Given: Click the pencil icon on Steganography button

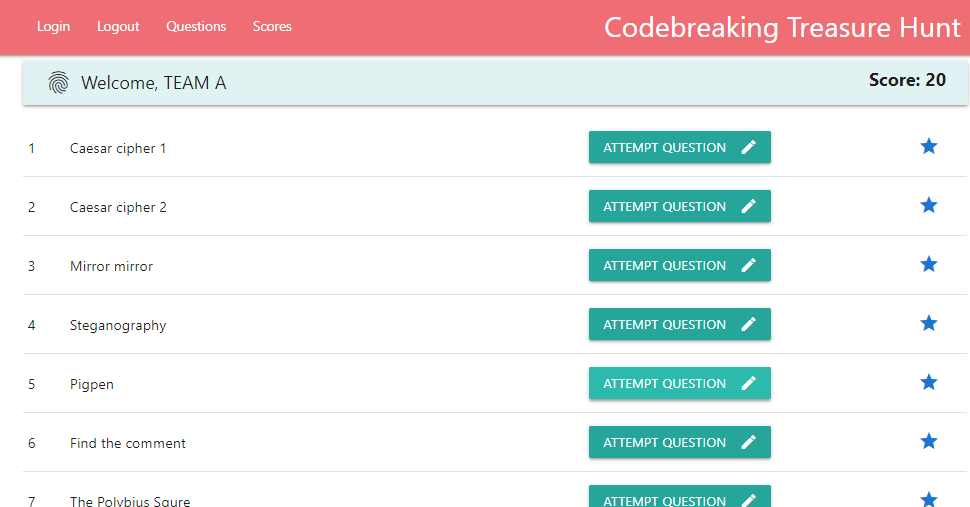Looking at the screenshot, I should [749, 324].
